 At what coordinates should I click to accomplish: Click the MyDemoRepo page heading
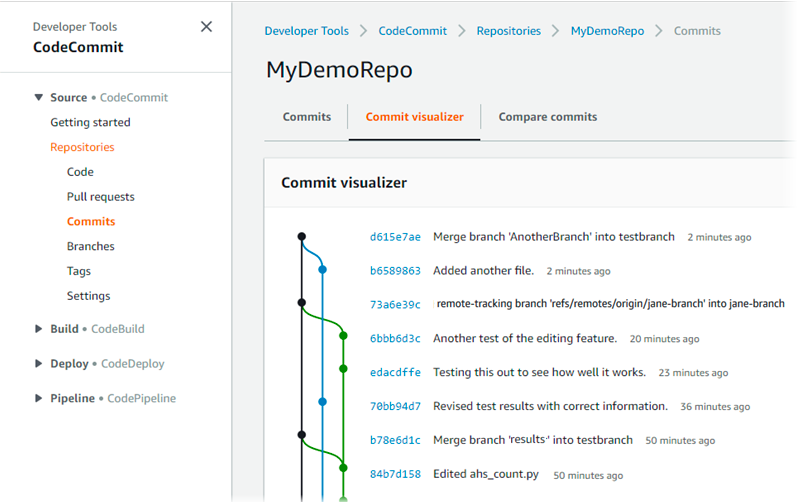tap(339, 70)
